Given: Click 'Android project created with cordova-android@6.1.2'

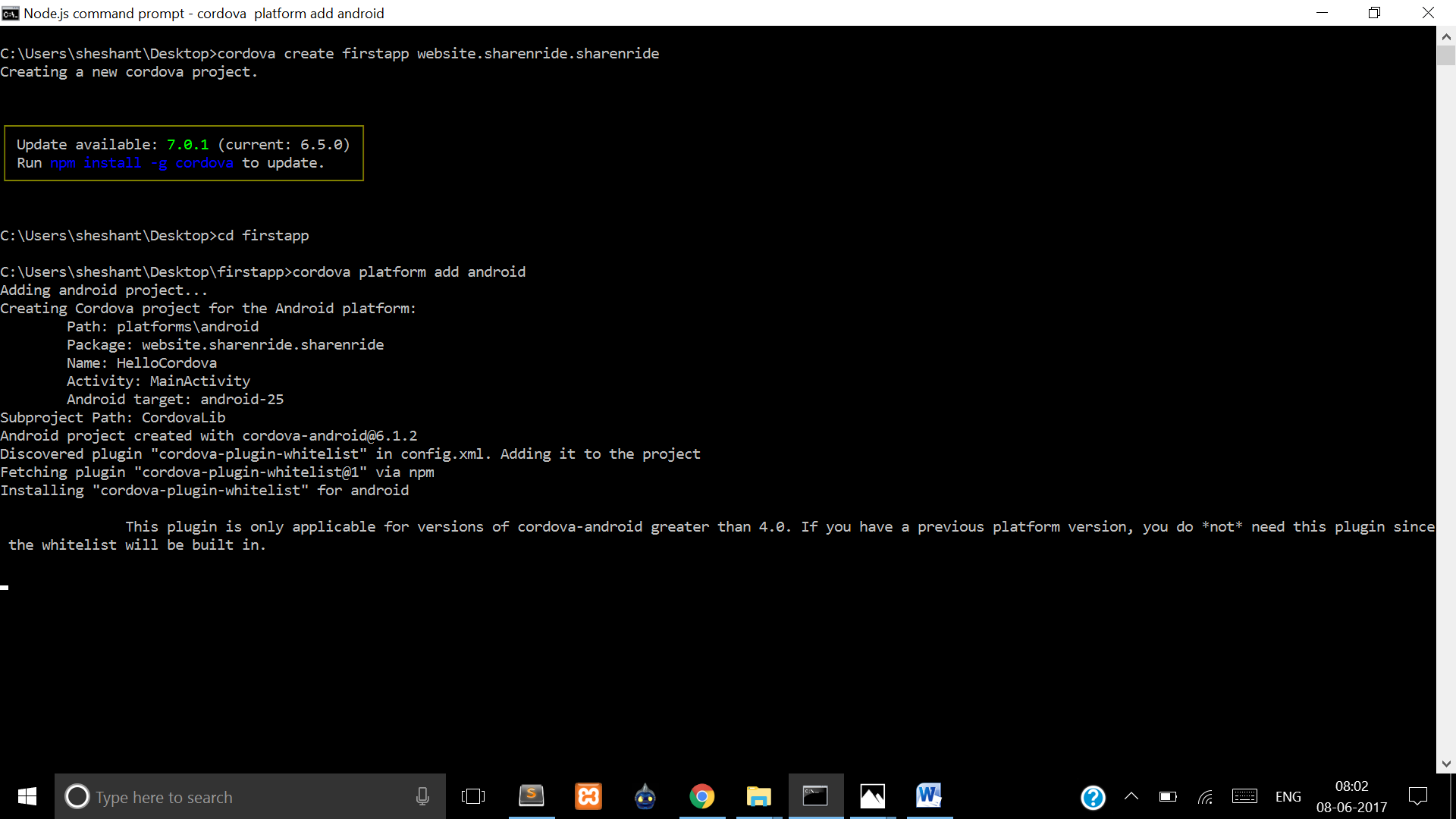Looking at the screenshot, I should point(209,436).
